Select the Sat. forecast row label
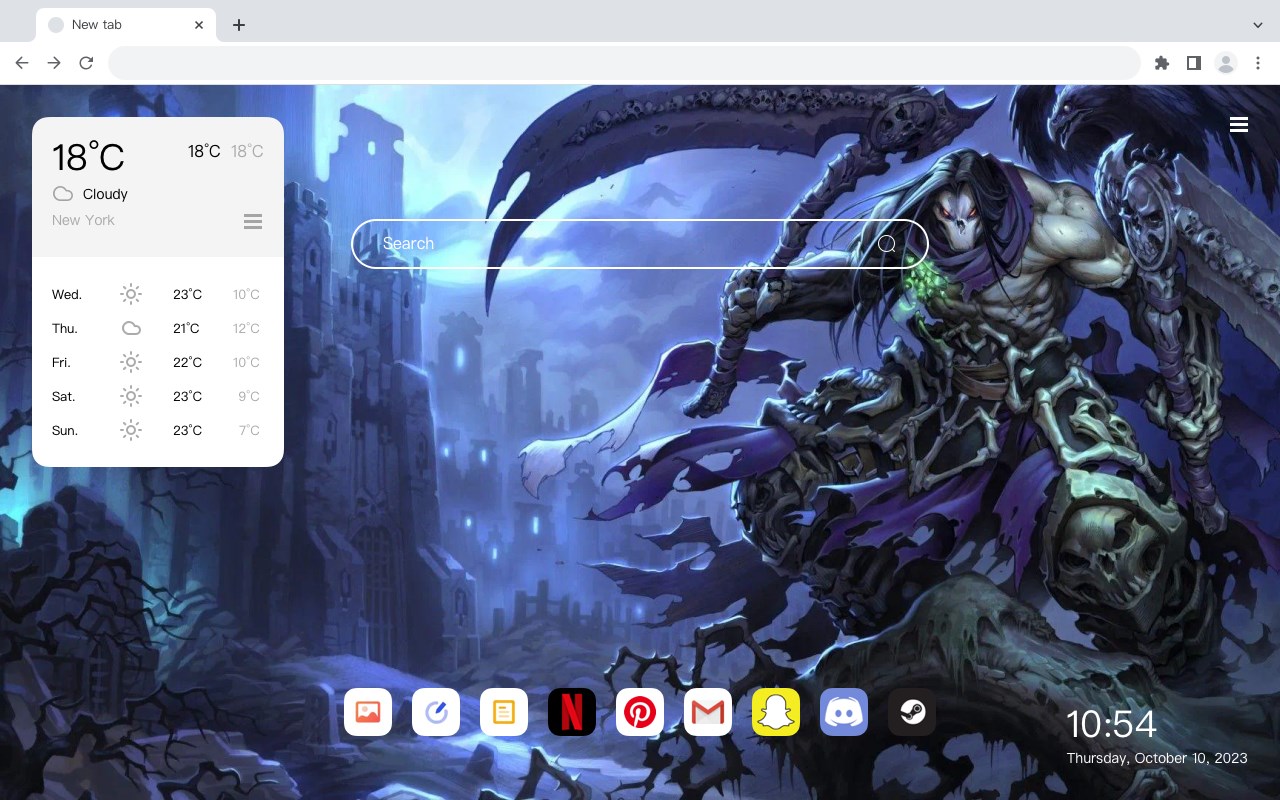Image resolution: width=1280 pixels, height=800 pixels. tap(64, 396)
